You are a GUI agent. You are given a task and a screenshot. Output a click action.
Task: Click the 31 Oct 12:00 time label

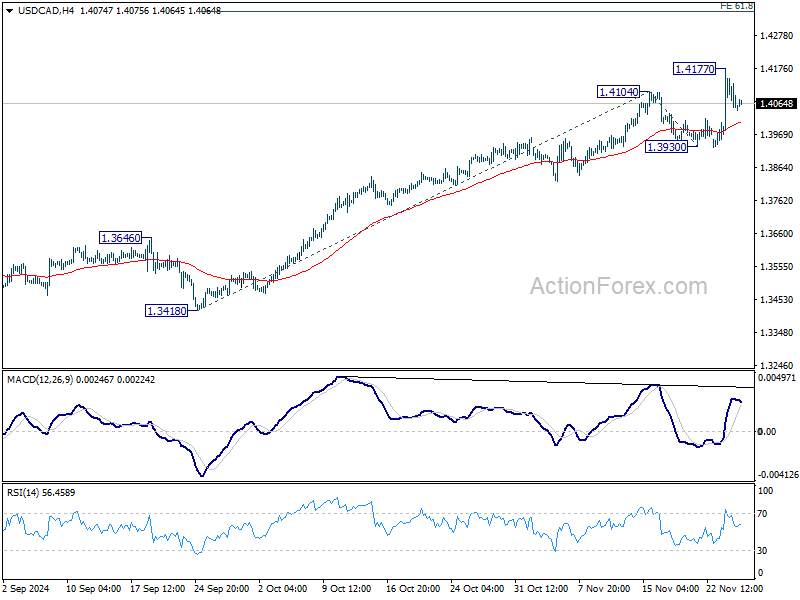point(541,589)
